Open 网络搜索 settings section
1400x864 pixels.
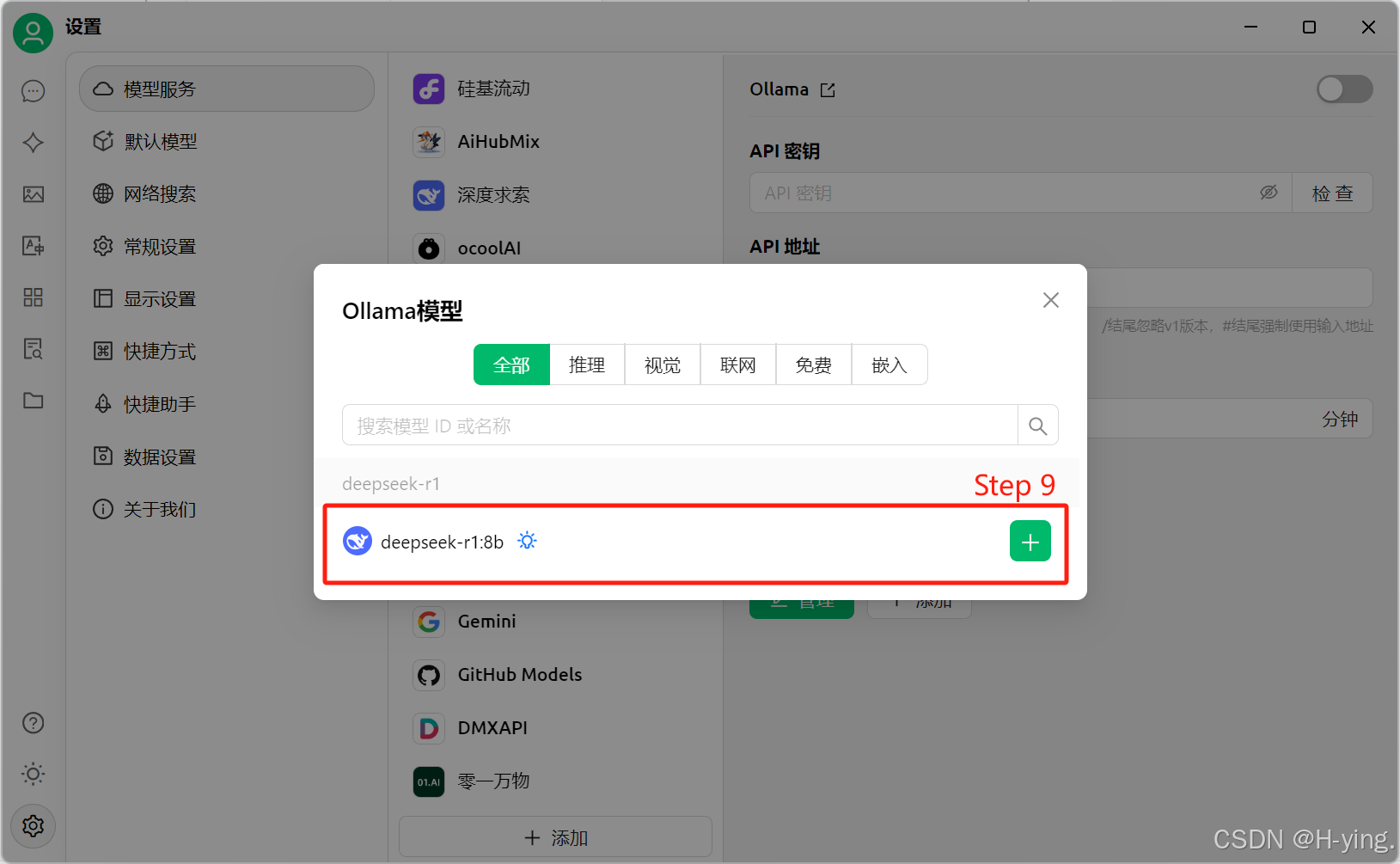coord(227,193)
